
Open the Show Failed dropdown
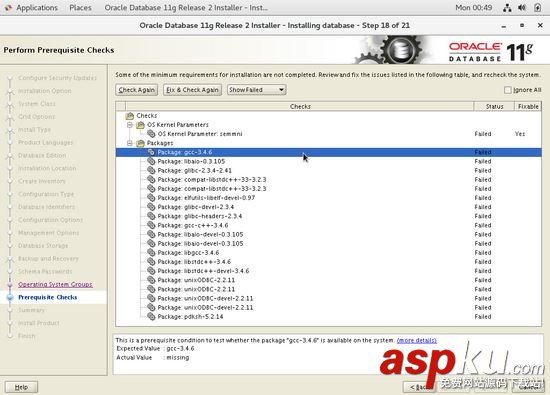(x=256, y=90)
